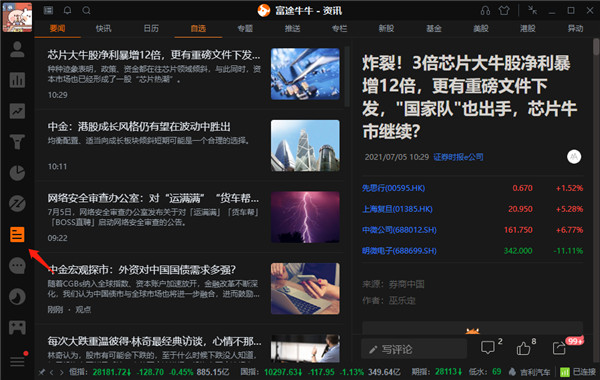Switch to the 推送 tab
Image resolution: width=600 pixels, height=380 pixels.
tap(292, 28)
